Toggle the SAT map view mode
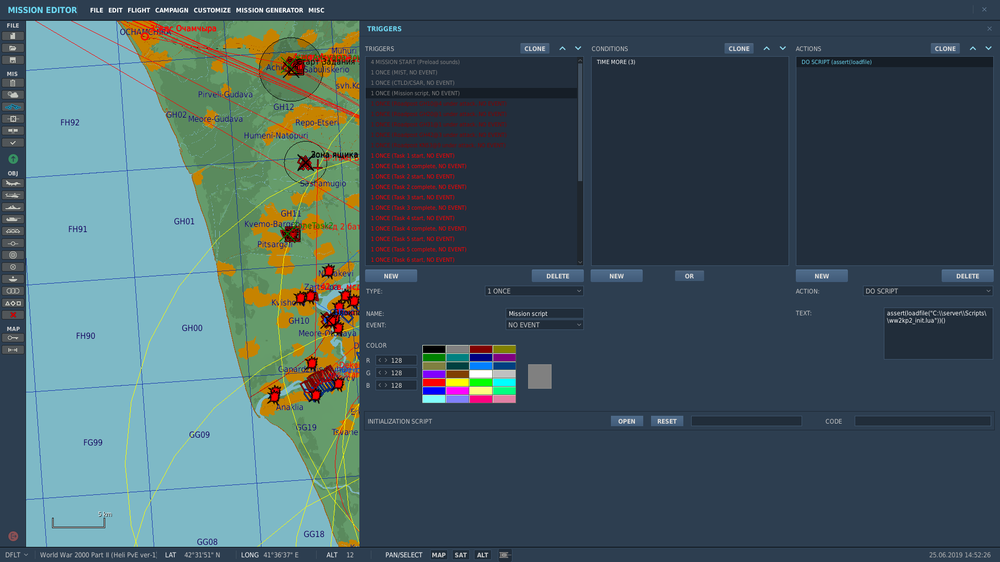 pyautogui.click(x=461, y=555)
